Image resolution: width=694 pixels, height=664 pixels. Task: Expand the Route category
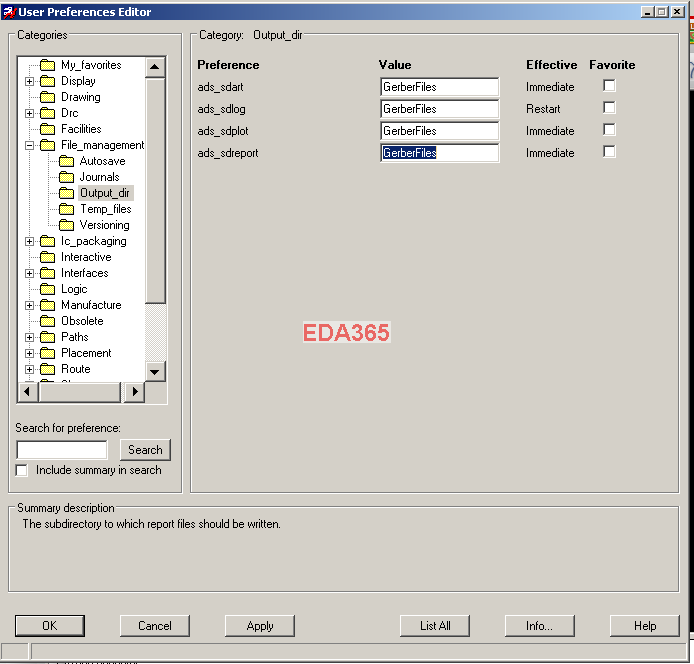coord(29,369)
